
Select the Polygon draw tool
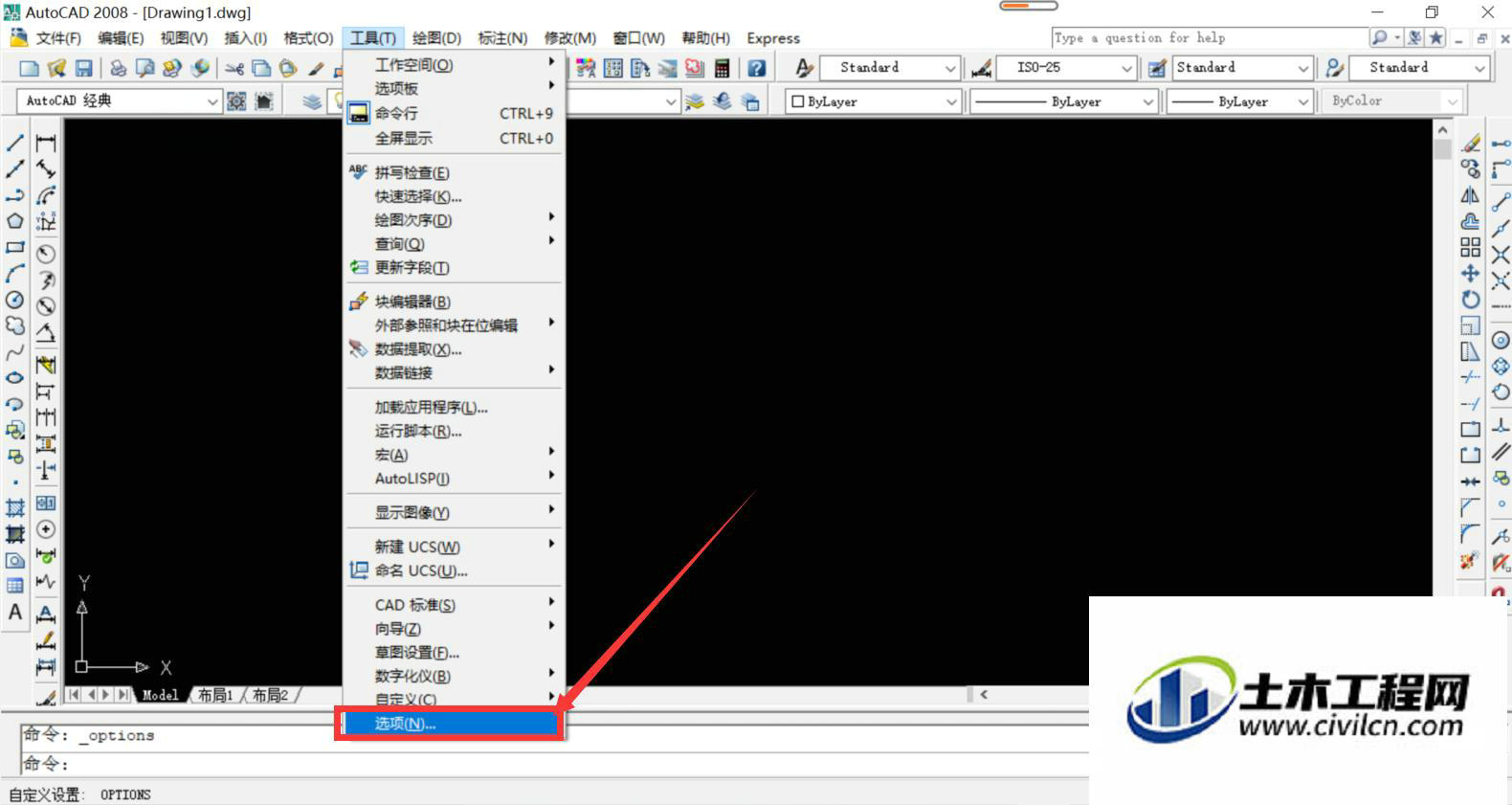point(15,221)
